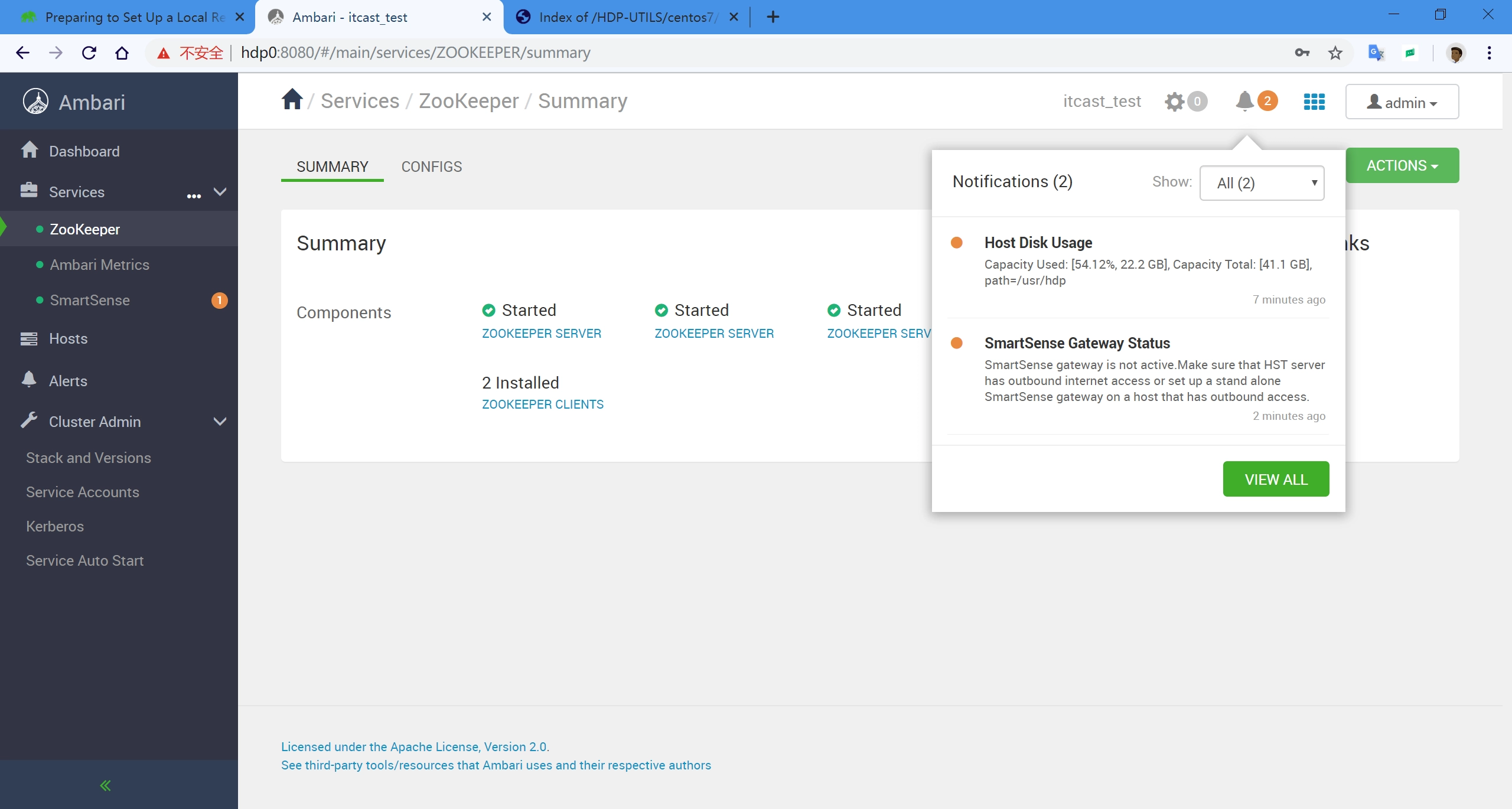The width and height of the screenshot is (1512, 809).
Task: Switch to the SUMMARY tab
Action: tap(333, 167)
